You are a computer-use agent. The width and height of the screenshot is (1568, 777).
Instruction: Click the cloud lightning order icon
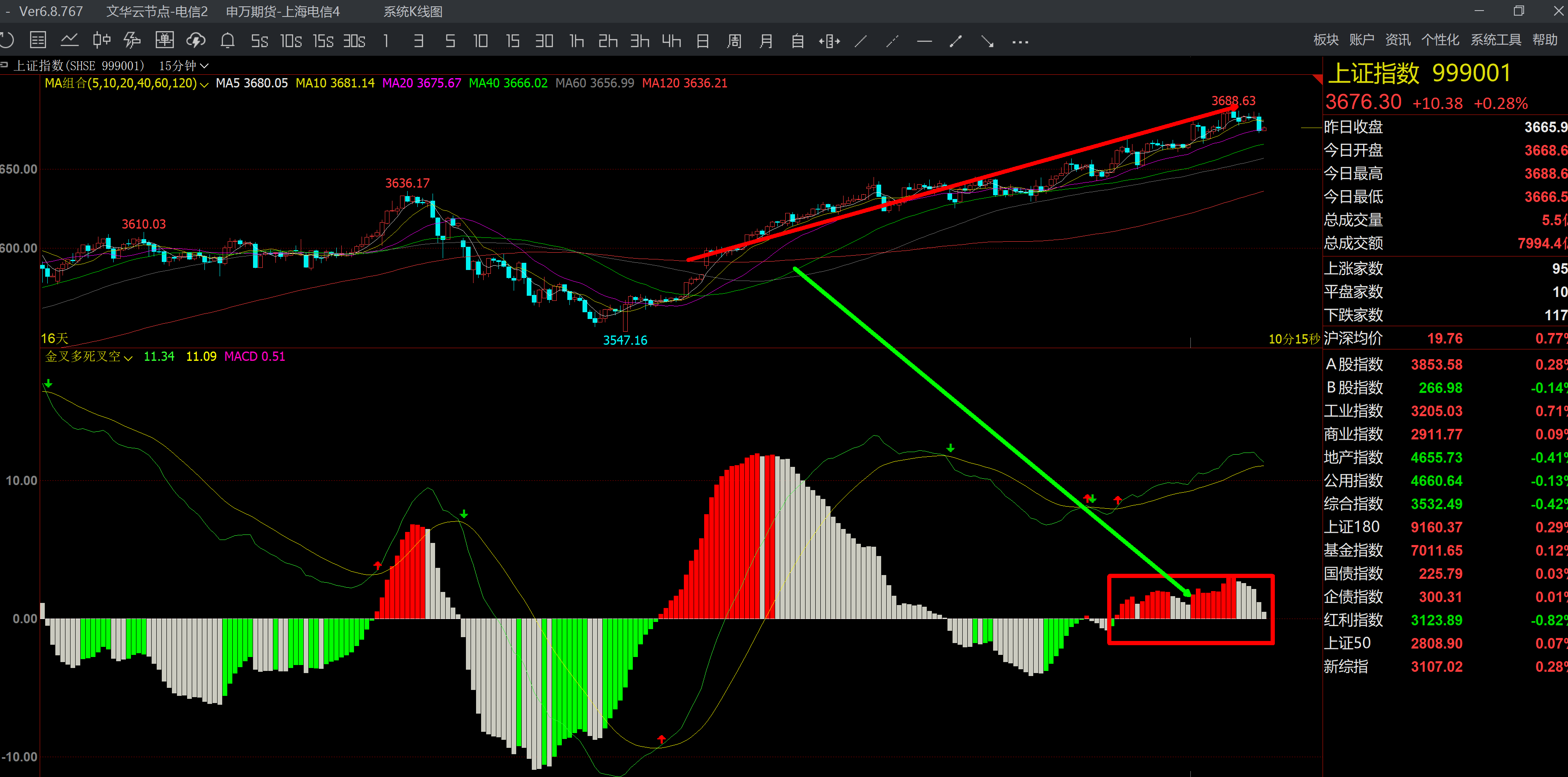pyautogui.click(x=196, y=41)
